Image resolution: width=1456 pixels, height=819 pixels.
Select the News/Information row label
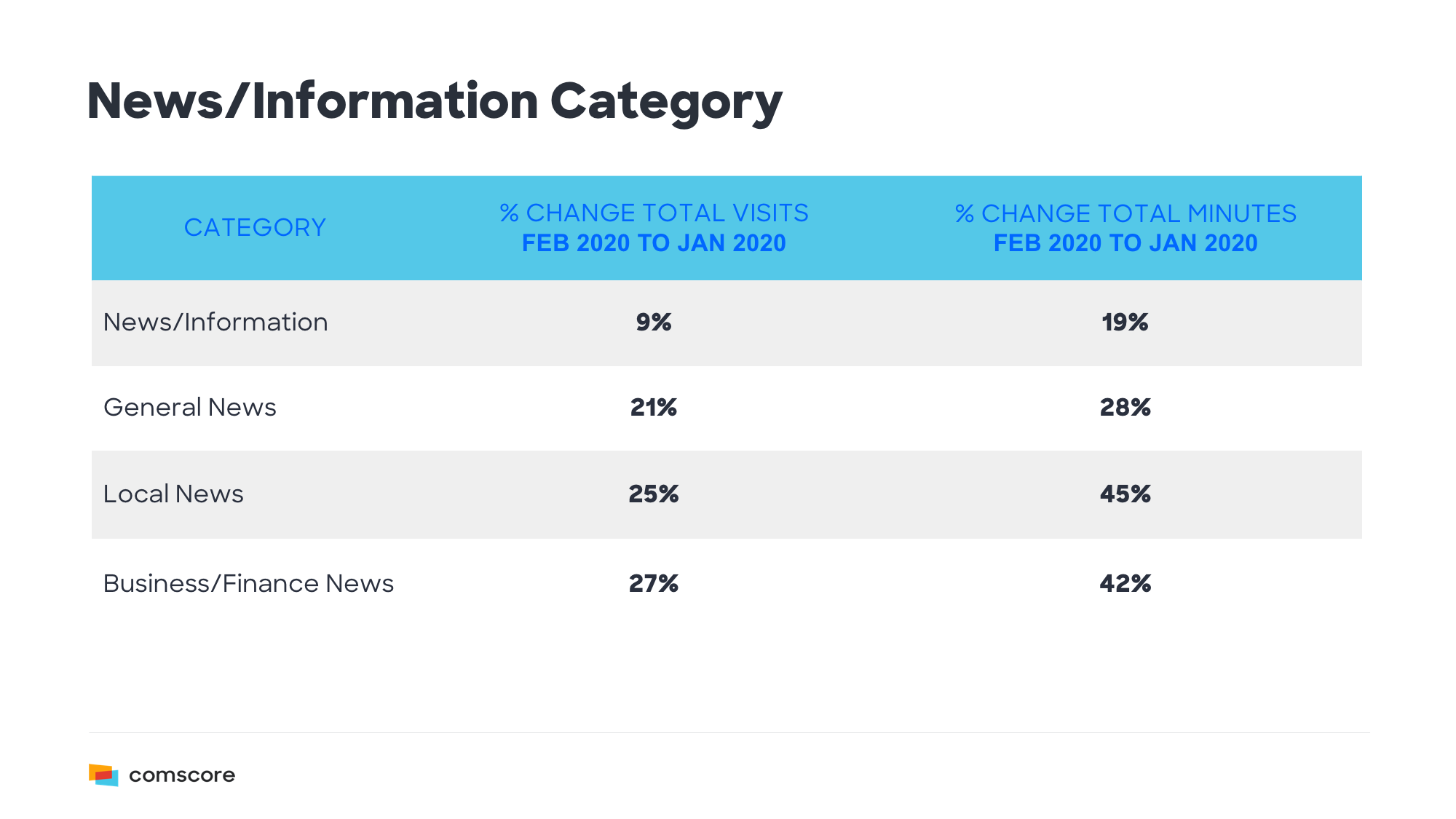point(215,322)
